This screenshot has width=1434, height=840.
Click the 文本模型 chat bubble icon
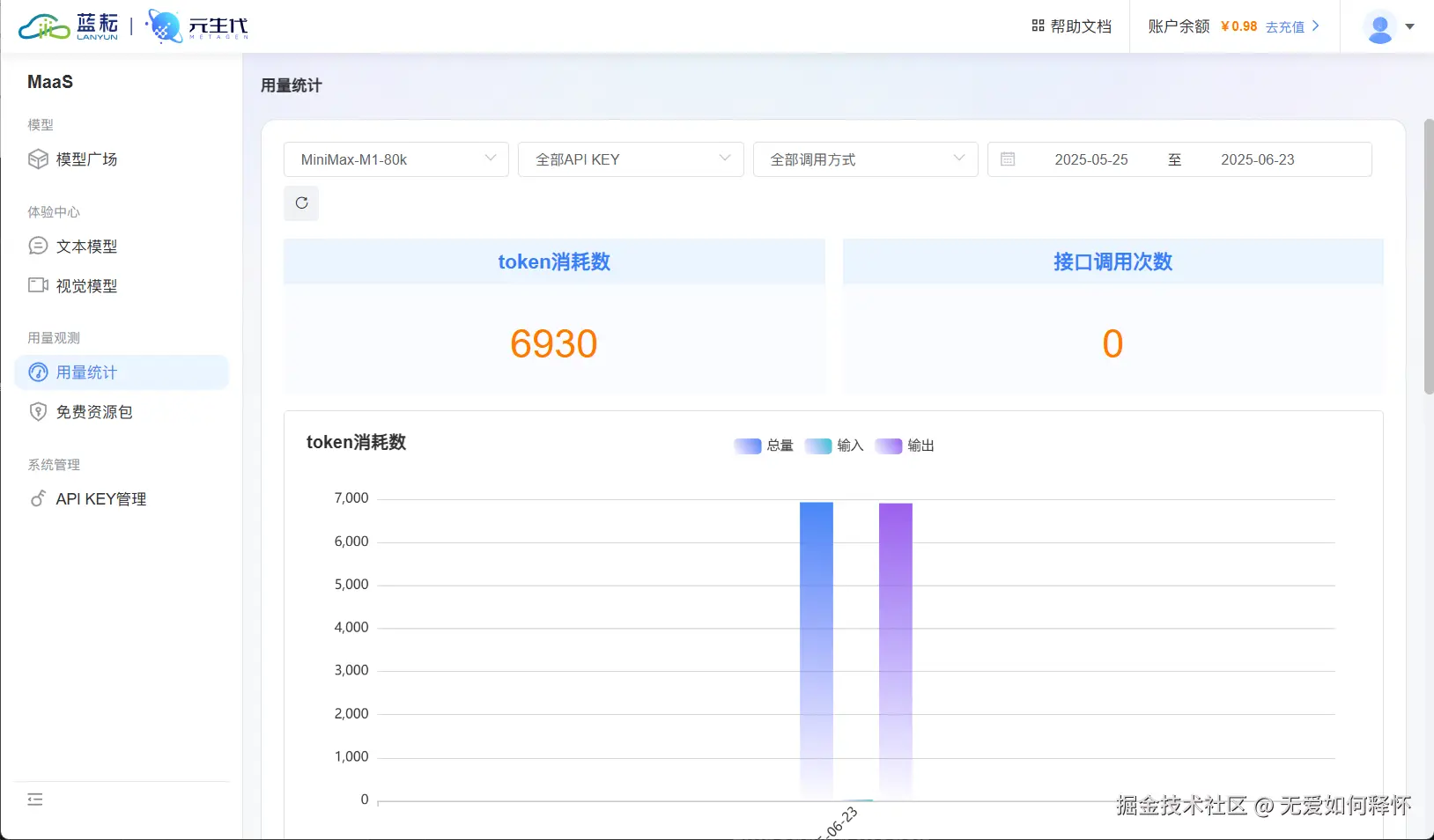[38, 246]
